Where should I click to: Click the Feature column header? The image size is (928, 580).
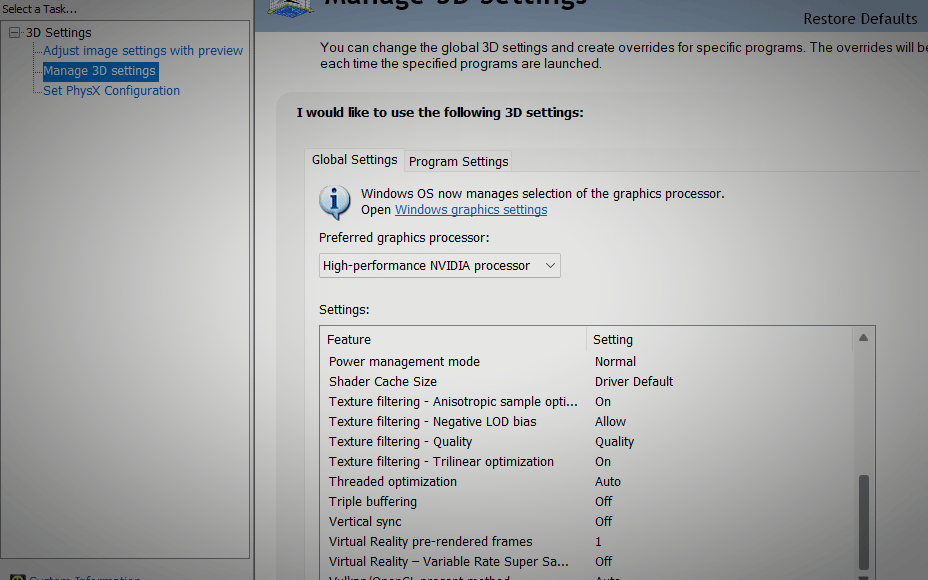tap(453, 340)
